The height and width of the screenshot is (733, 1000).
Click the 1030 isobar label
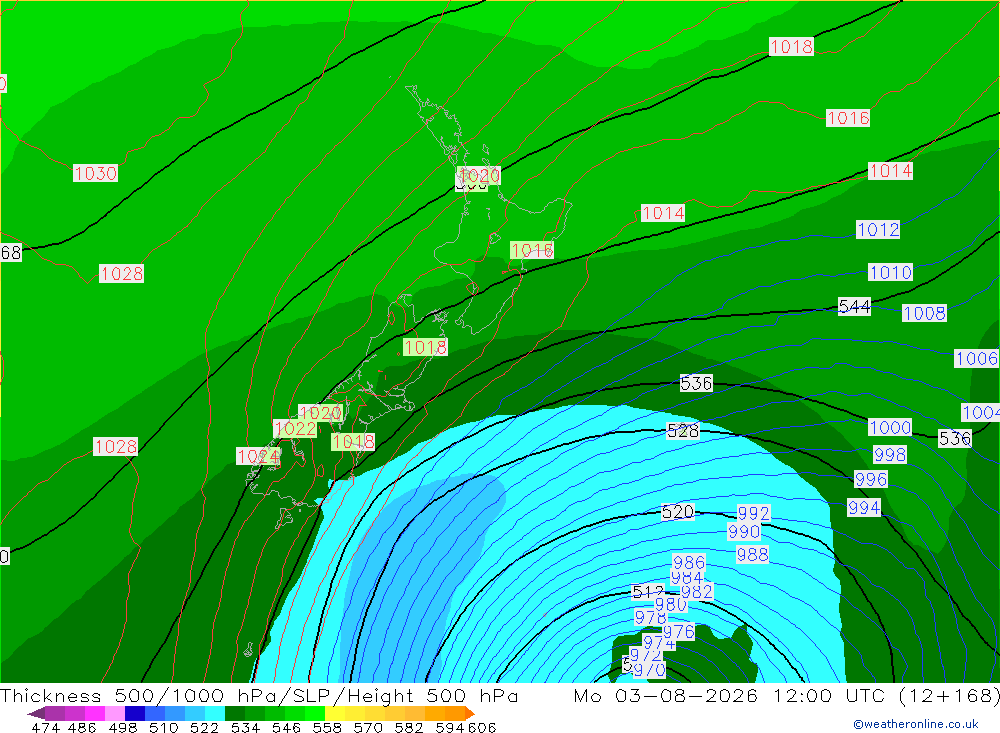click(96, 173)
